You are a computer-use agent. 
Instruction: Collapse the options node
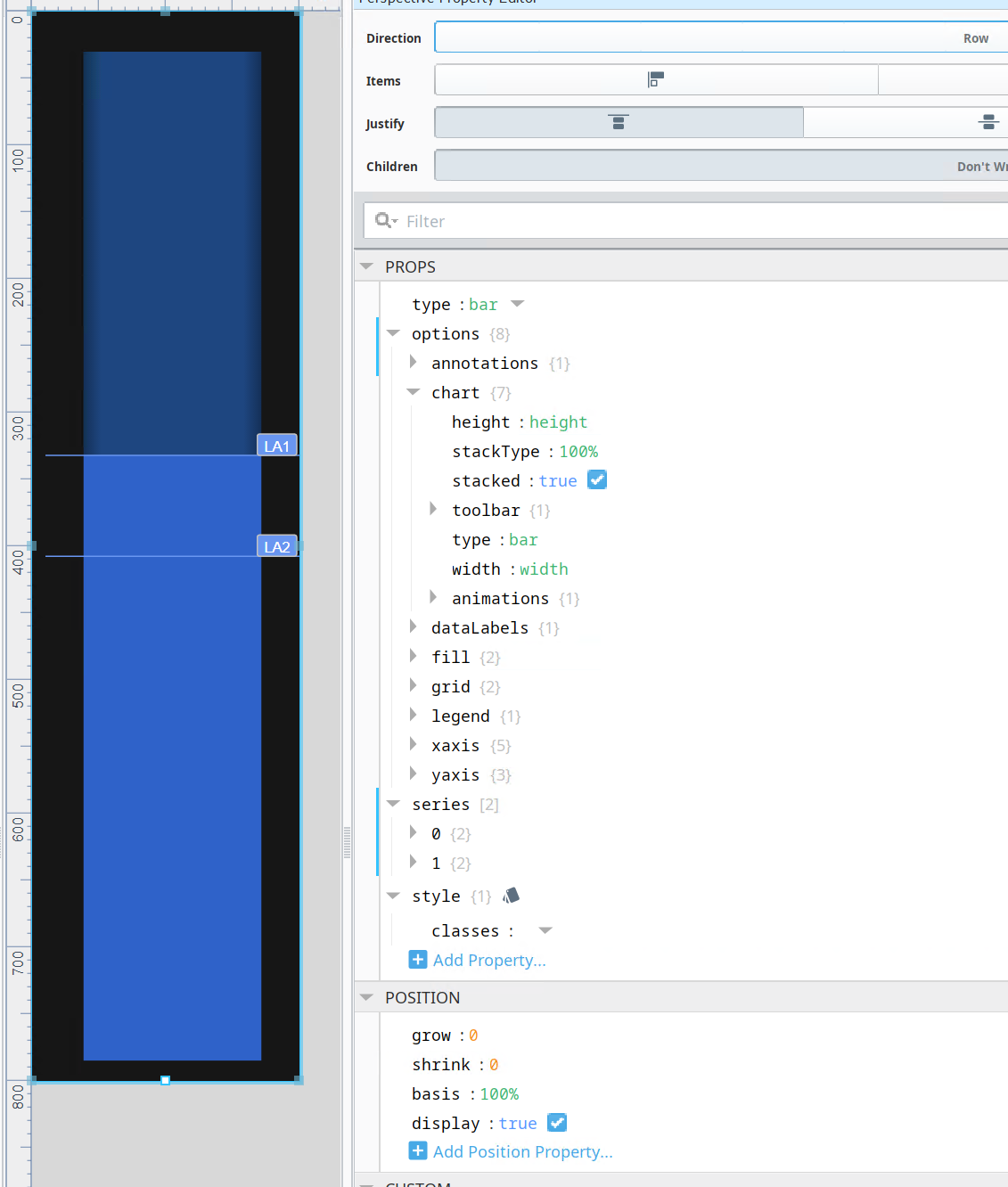click(x=393, y=333)
